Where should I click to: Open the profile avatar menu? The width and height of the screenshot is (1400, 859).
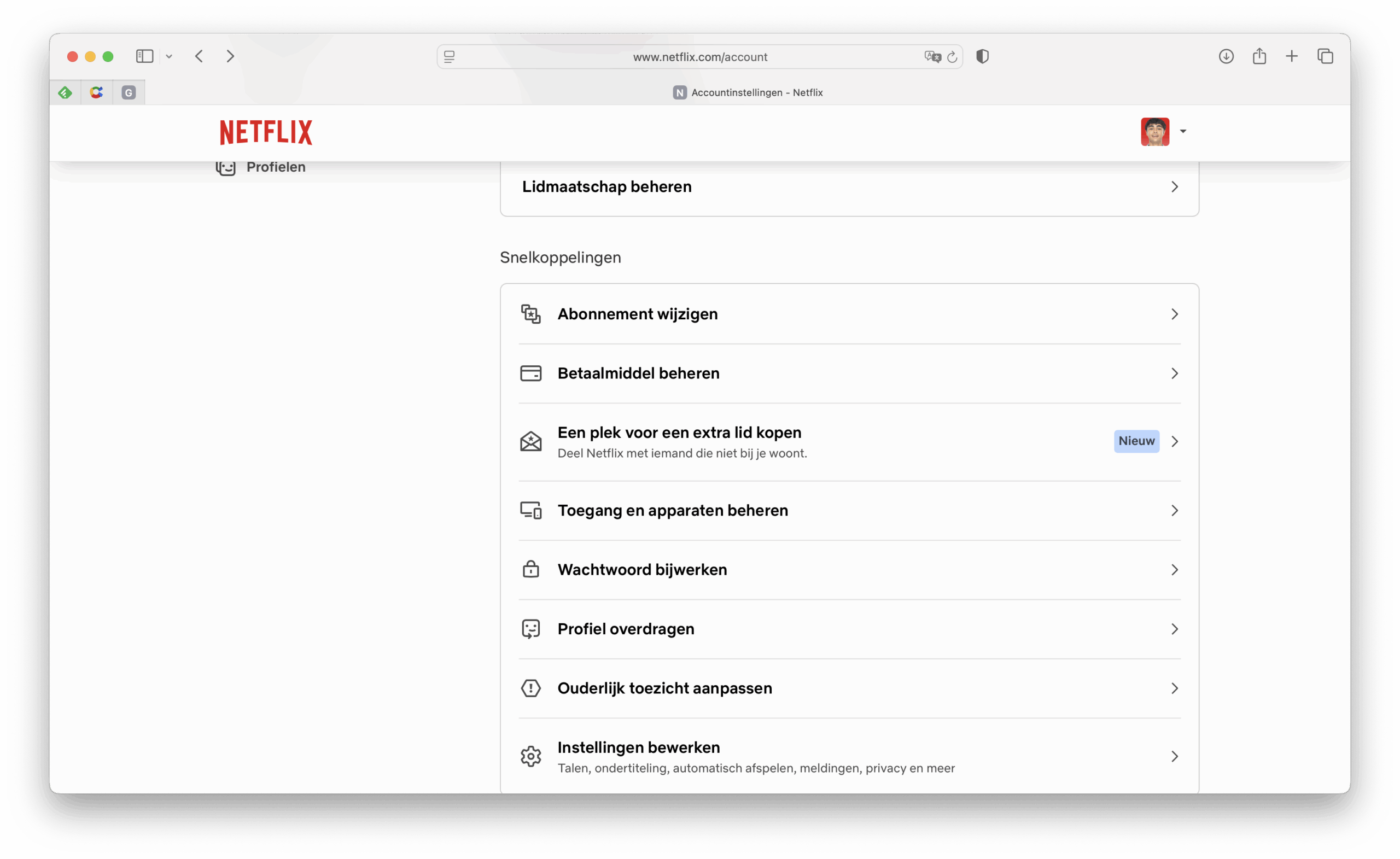point(1154,132)
